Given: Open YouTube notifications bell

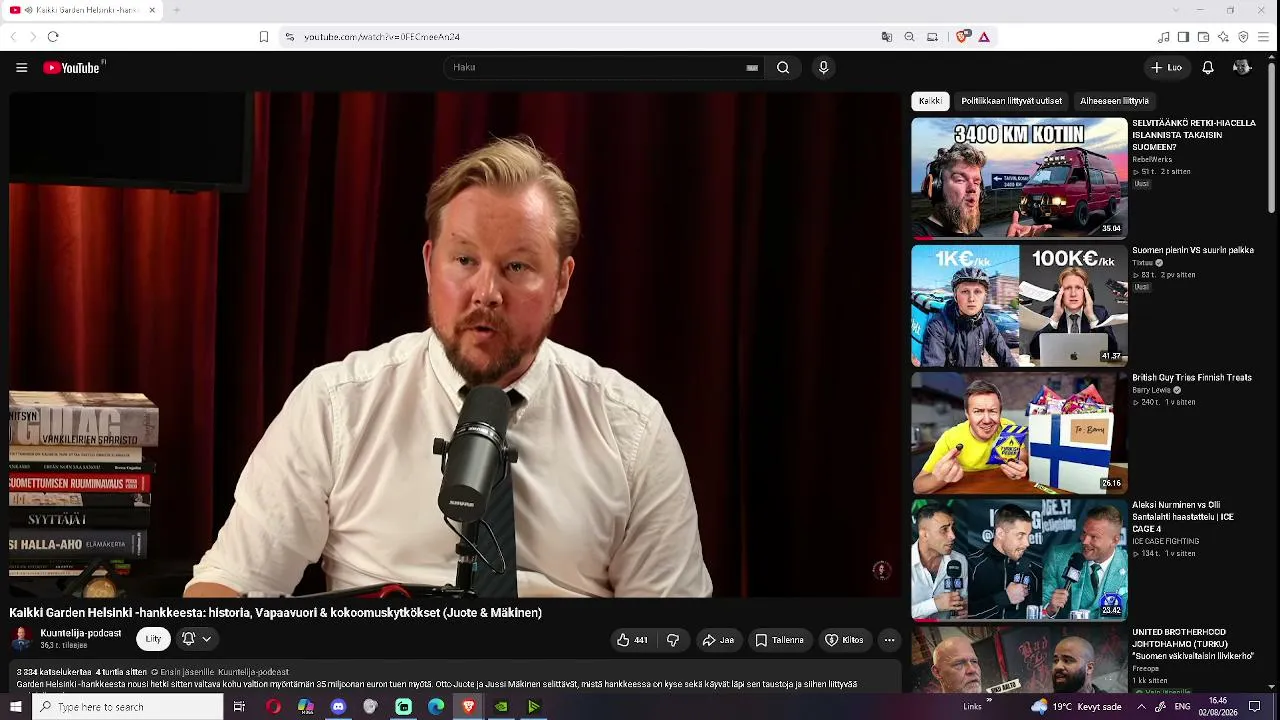Looking at the screenshot, I should (x=1208, y=68).
